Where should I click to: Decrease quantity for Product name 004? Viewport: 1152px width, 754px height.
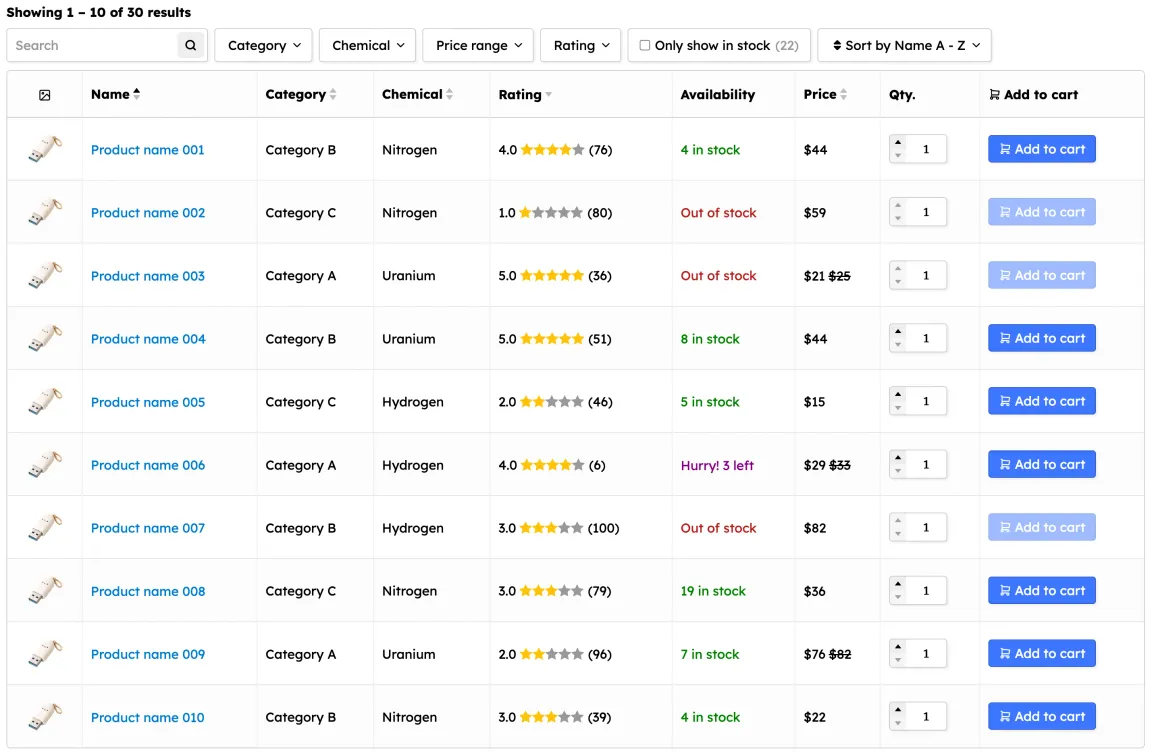(898, 345)
